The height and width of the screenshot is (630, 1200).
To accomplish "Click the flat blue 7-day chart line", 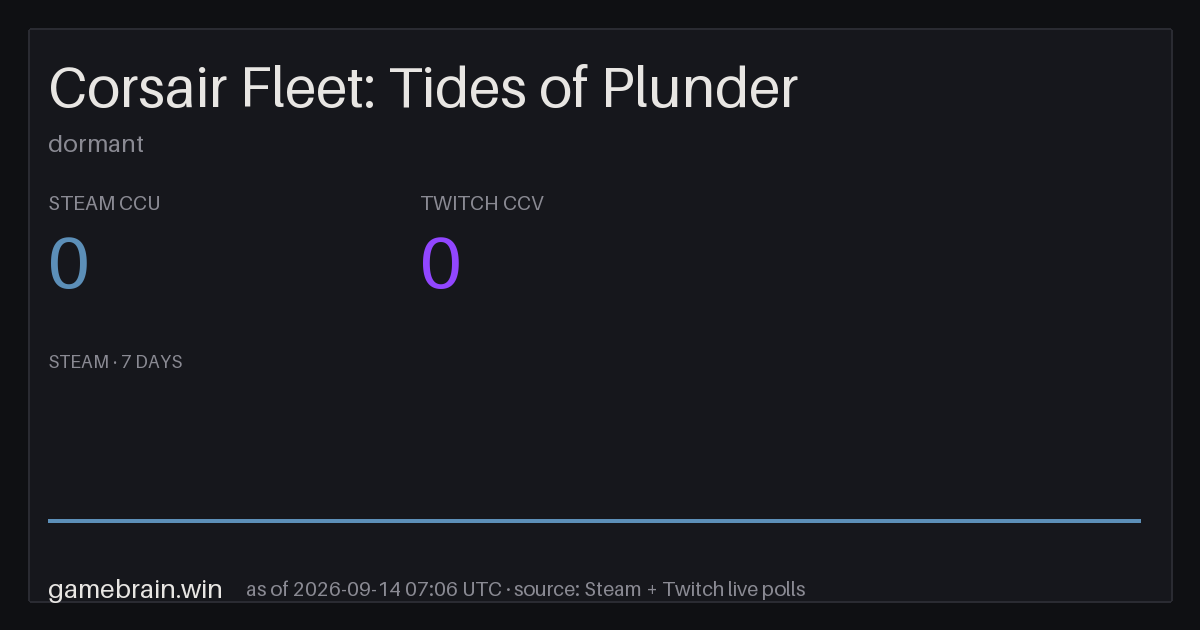I will (594, 520).
